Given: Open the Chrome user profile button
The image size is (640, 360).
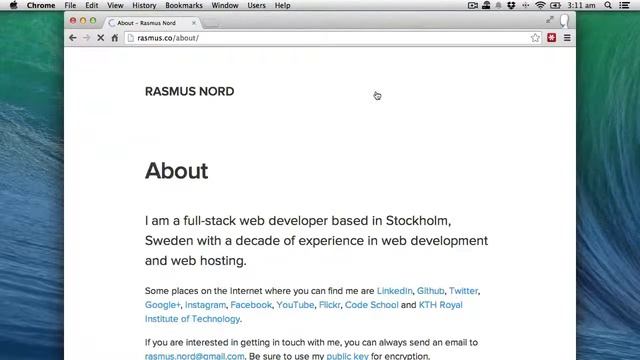Looking at the screenshot, I should (564, 20).
